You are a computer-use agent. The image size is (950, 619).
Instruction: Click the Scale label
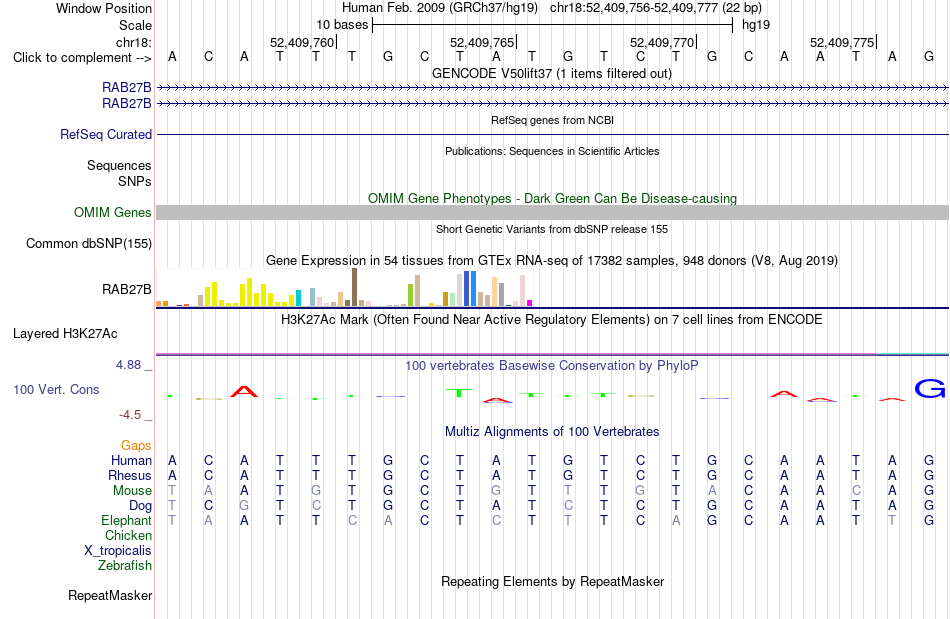135,25
